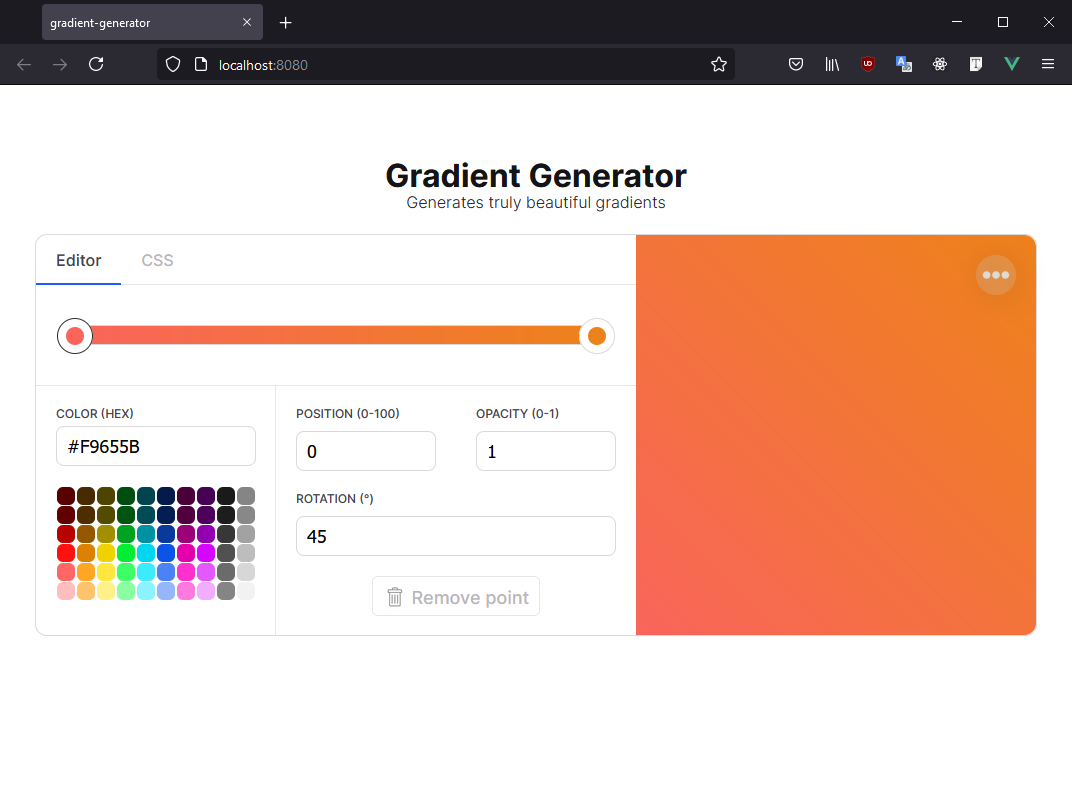
Task: Open a new browser tab
Action: (x=285, y=22)
